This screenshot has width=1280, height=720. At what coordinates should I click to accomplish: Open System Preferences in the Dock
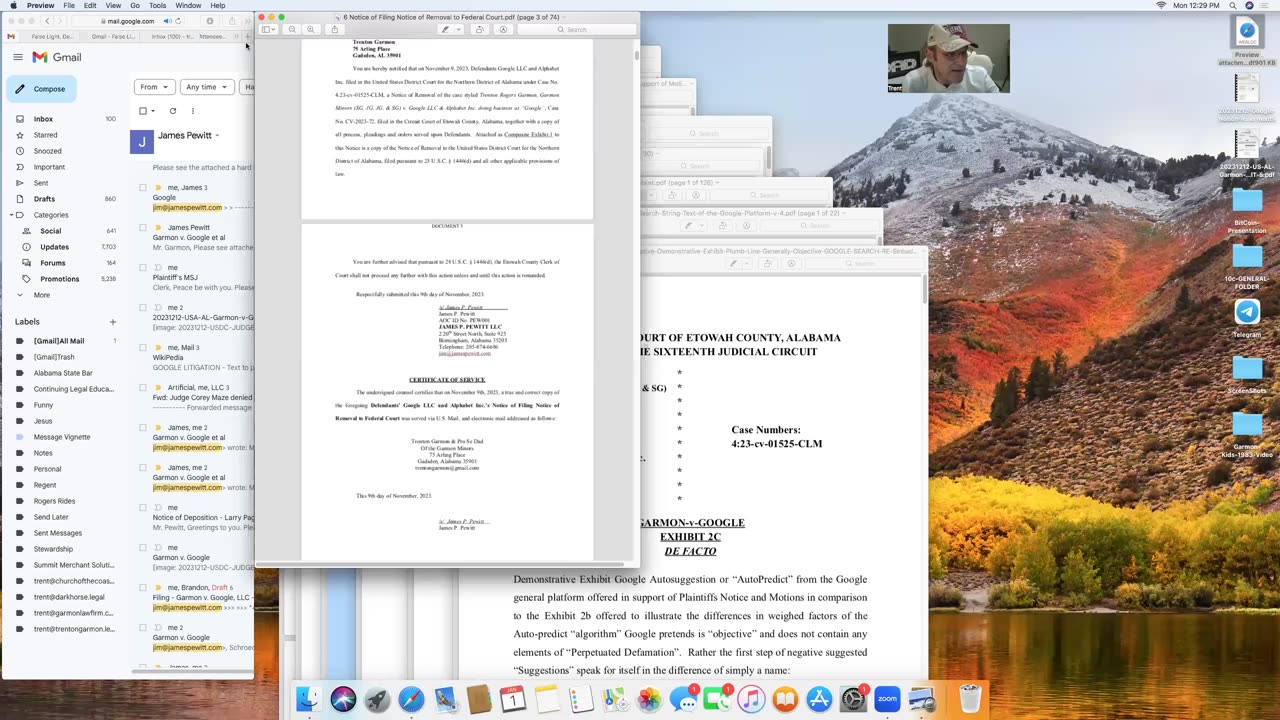point(853,698)
